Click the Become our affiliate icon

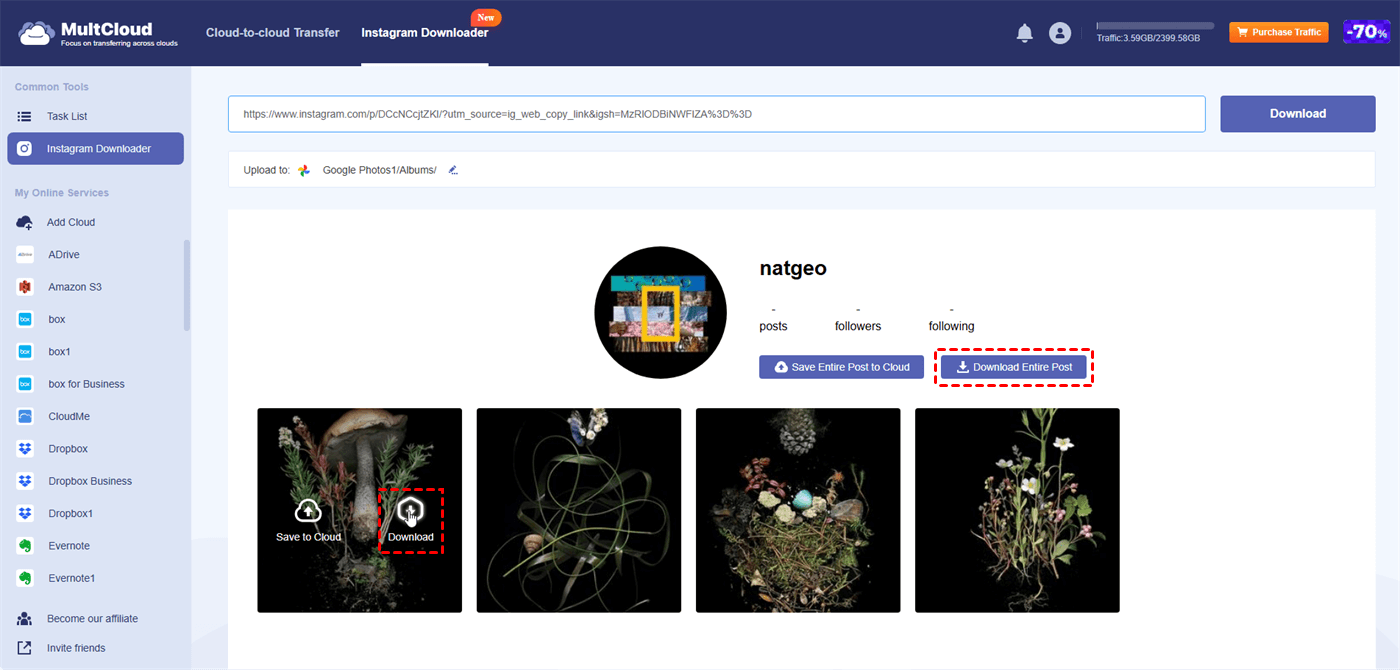pos(25,618)
